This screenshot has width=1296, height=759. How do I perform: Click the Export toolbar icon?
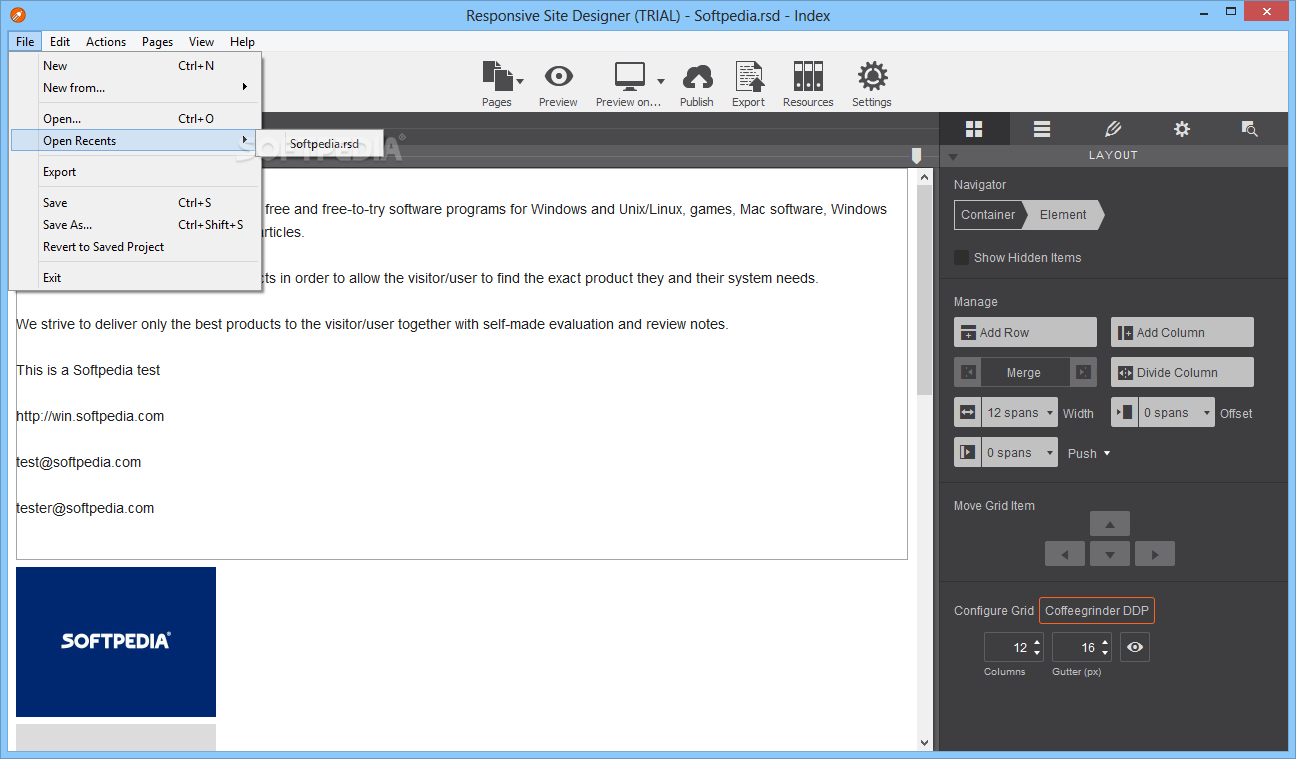749,77
